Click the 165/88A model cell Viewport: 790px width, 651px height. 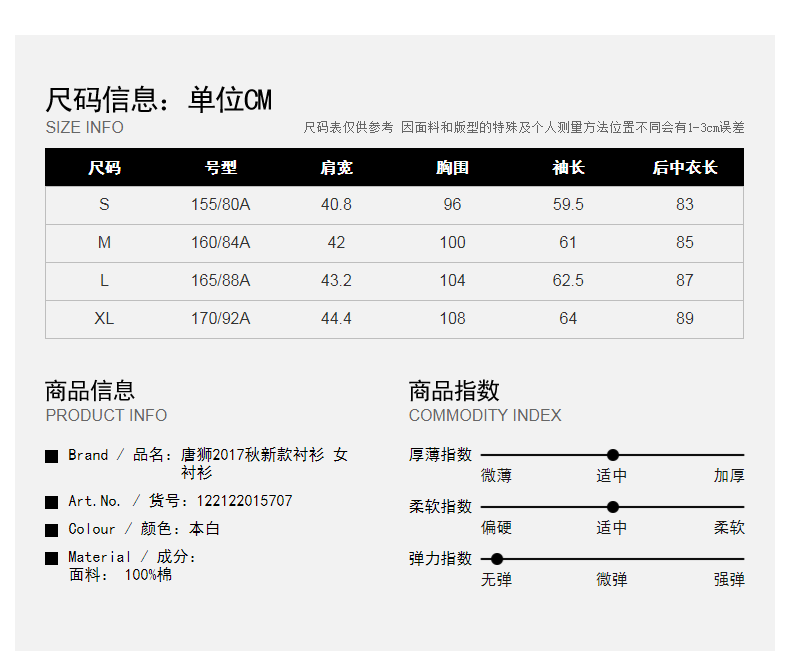point(221,281)
